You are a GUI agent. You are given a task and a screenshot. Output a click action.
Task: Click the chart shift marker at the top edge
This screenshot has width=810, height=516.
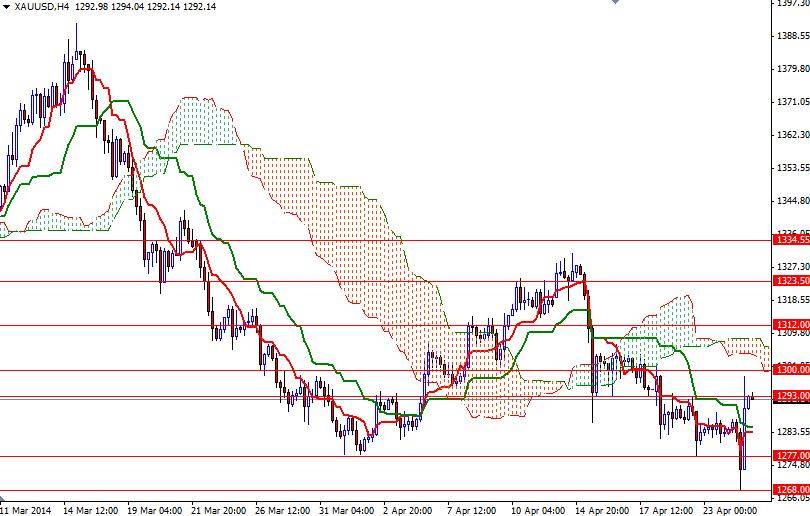coord(615,2)
